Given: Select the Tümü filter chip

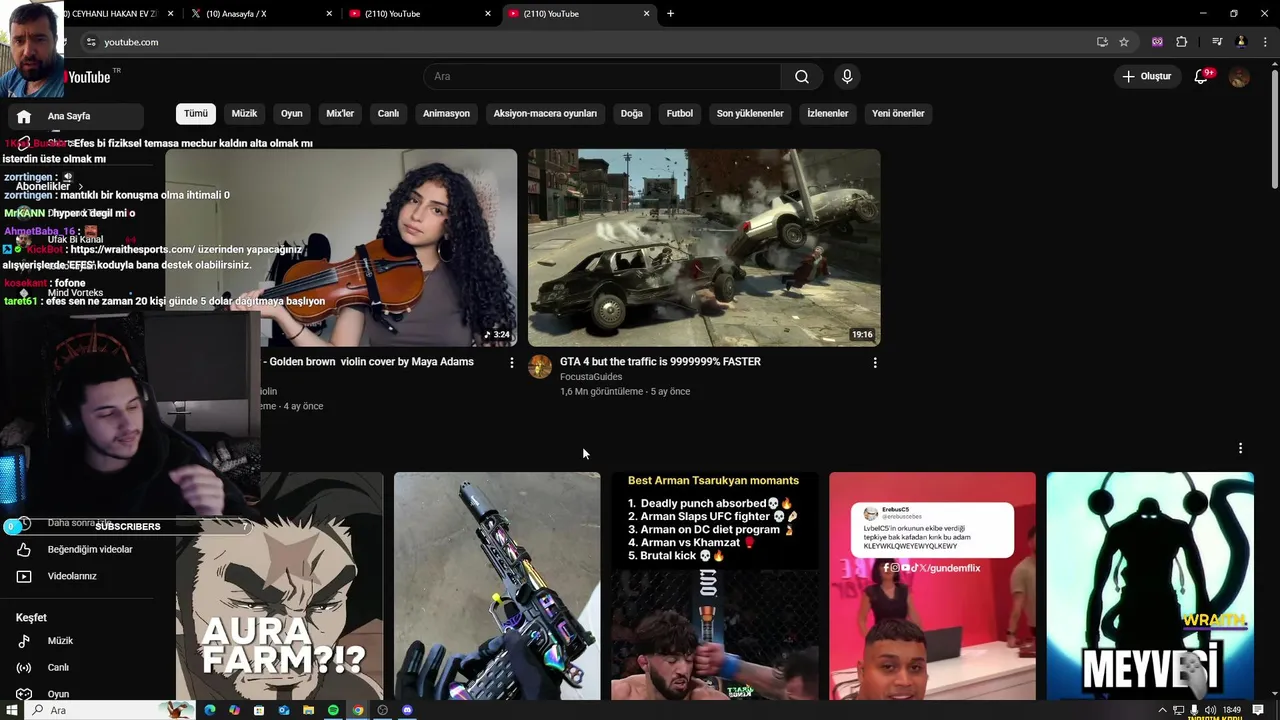Looking at the screenshot, I should (x=196, y=114).
